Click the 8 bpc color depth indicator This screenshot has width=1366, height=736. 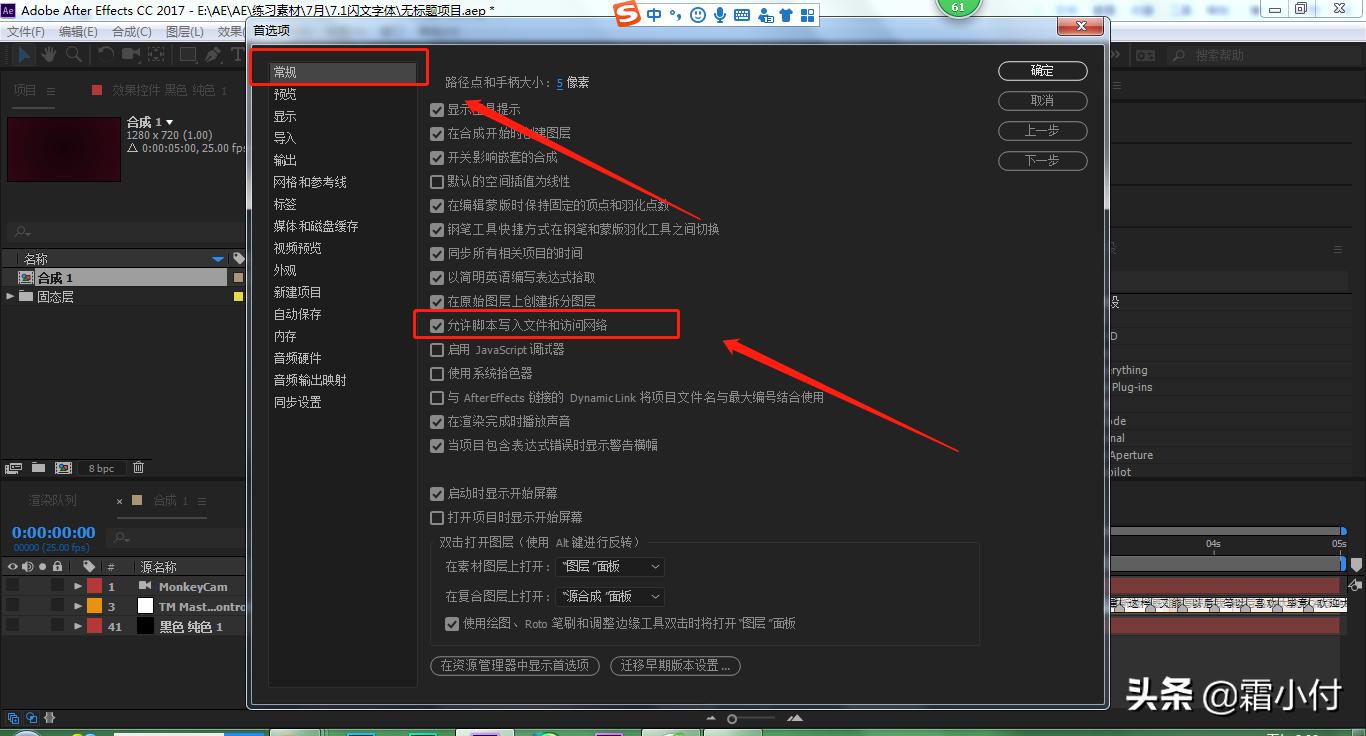101,468
